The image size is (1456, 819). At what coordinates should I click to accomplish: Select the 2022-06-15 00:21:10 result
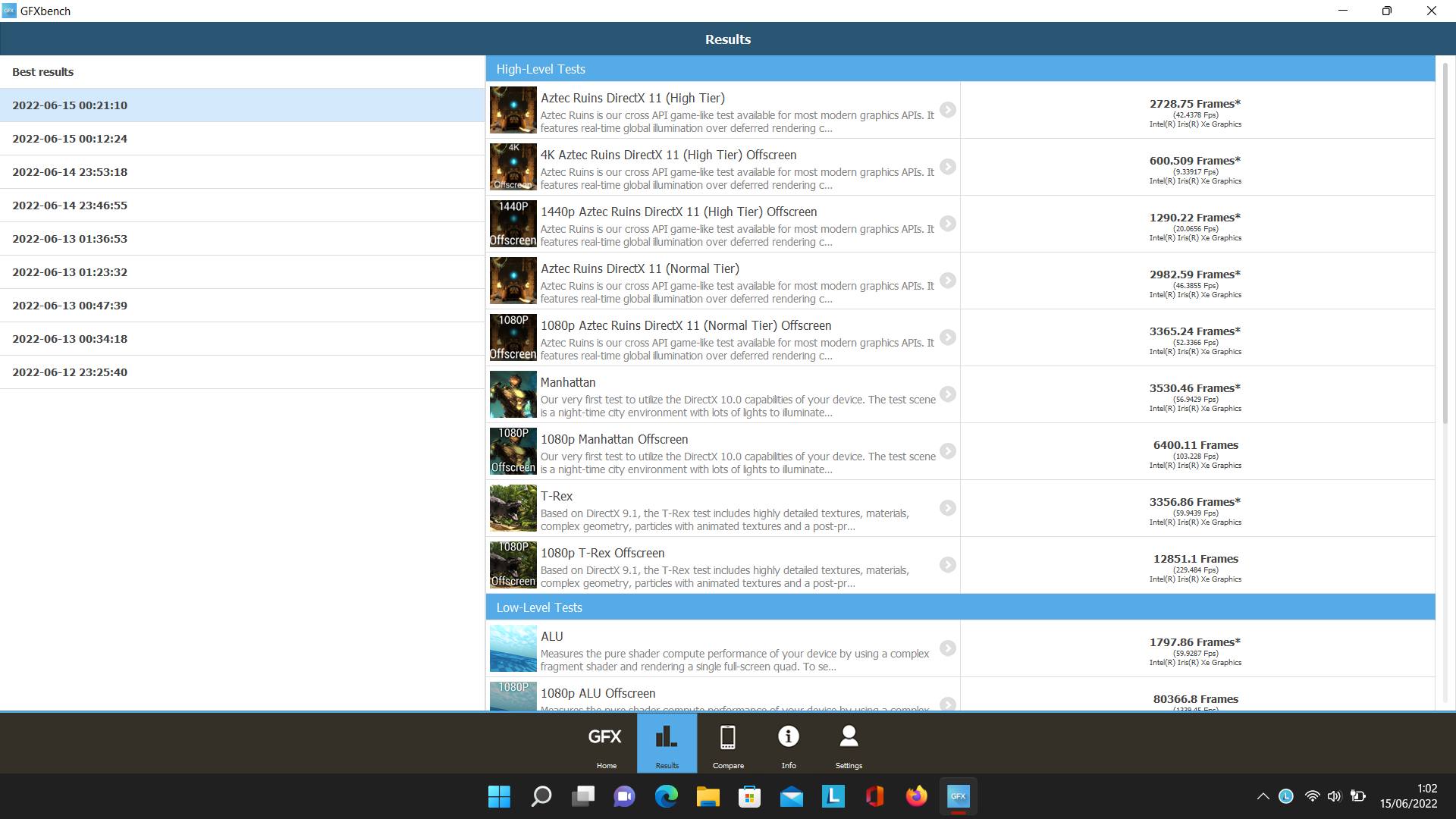click(243, 105)
